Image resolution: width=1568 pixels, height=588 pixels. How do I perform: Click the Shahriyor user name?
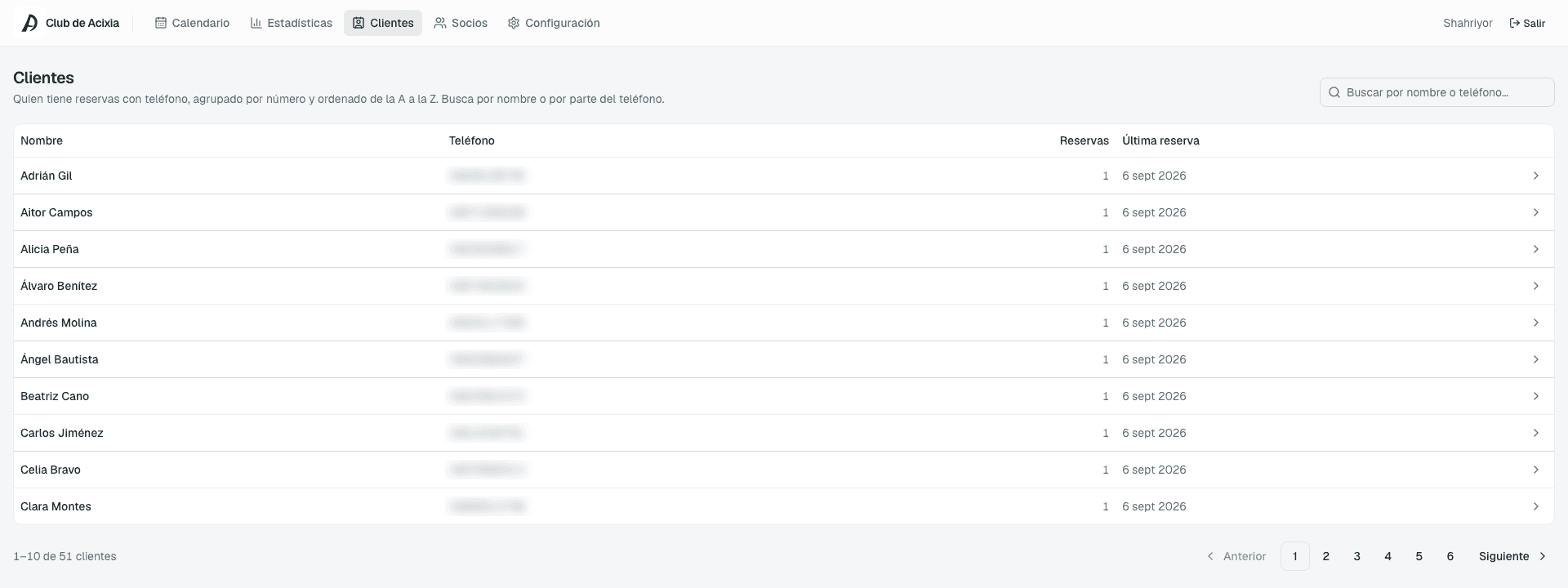(x=1468, y=23)
